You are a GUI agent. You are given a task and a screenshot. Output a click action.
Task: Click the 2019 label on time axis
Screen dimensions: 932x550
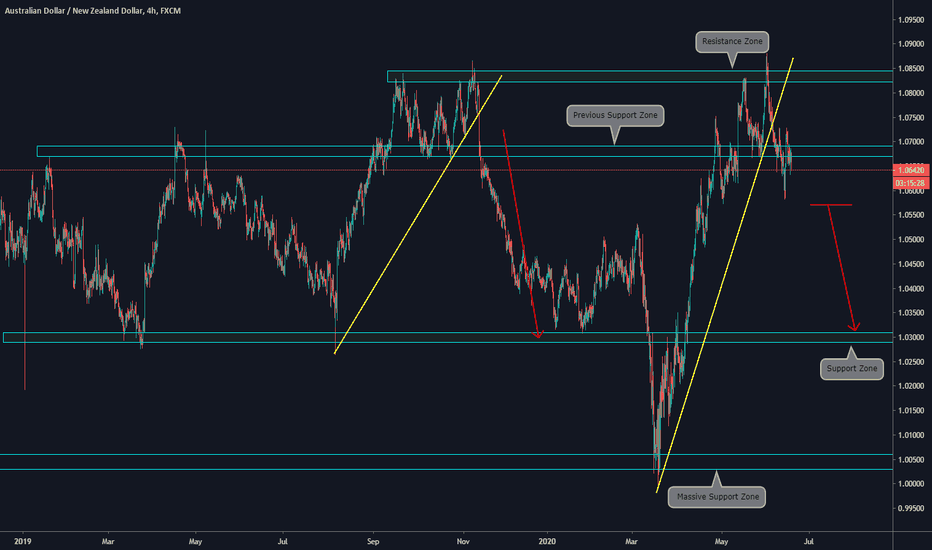(x=23, y=541)
